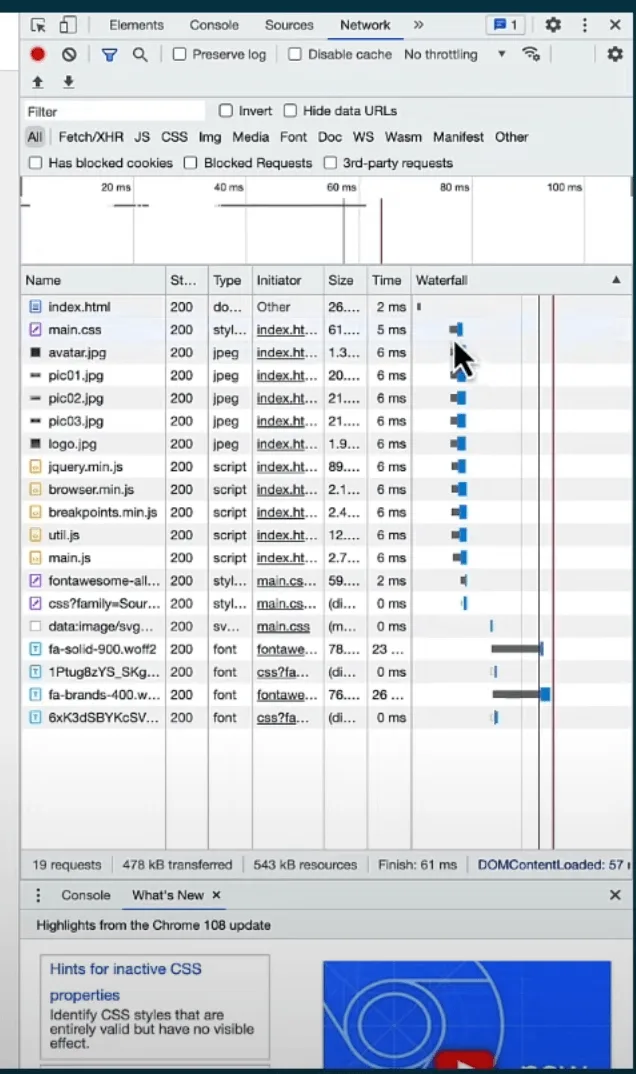Open Network panel settings gear
The width and height of the screenshot is (636, 1074).
[x=615, y=54]
